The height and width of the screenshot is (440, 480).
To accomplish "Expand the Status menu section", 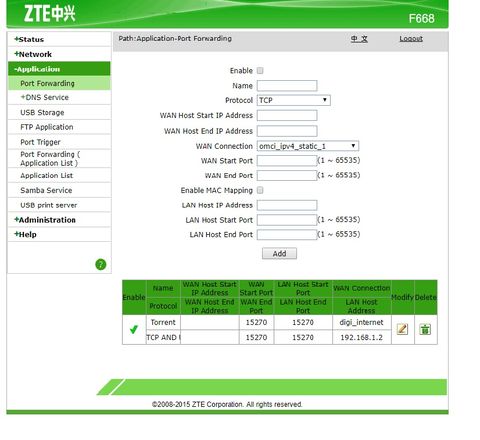I will [29, 39].
